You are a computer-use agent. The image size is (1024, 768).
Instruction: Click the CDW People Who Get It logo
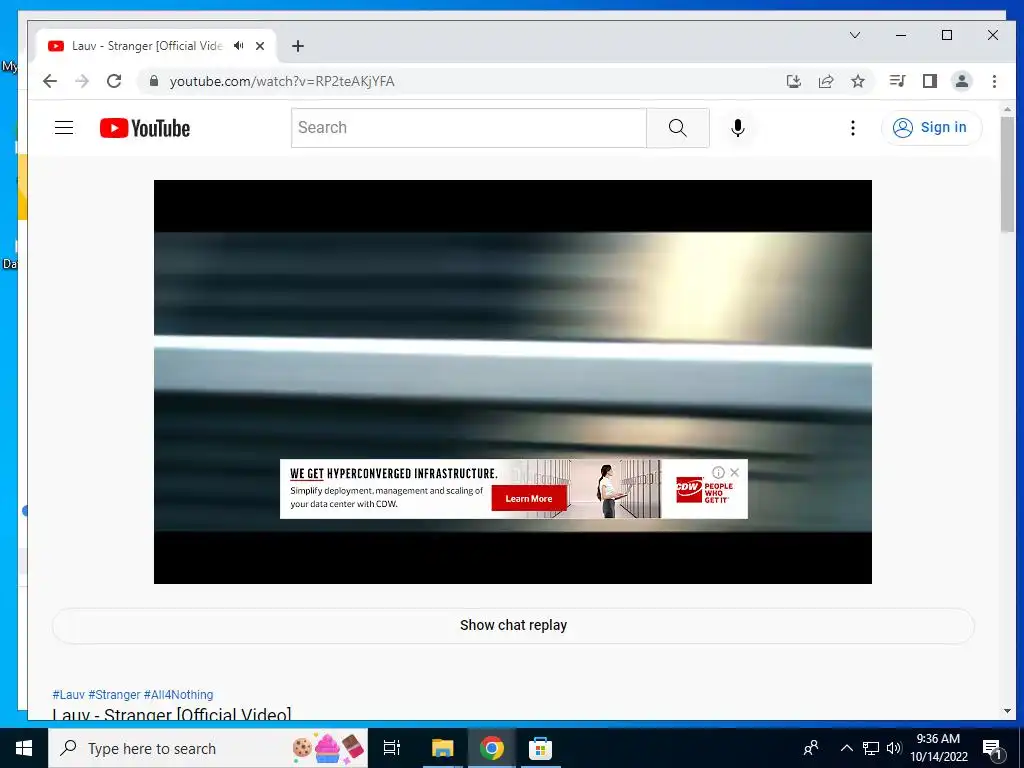[x=704, y=492]
